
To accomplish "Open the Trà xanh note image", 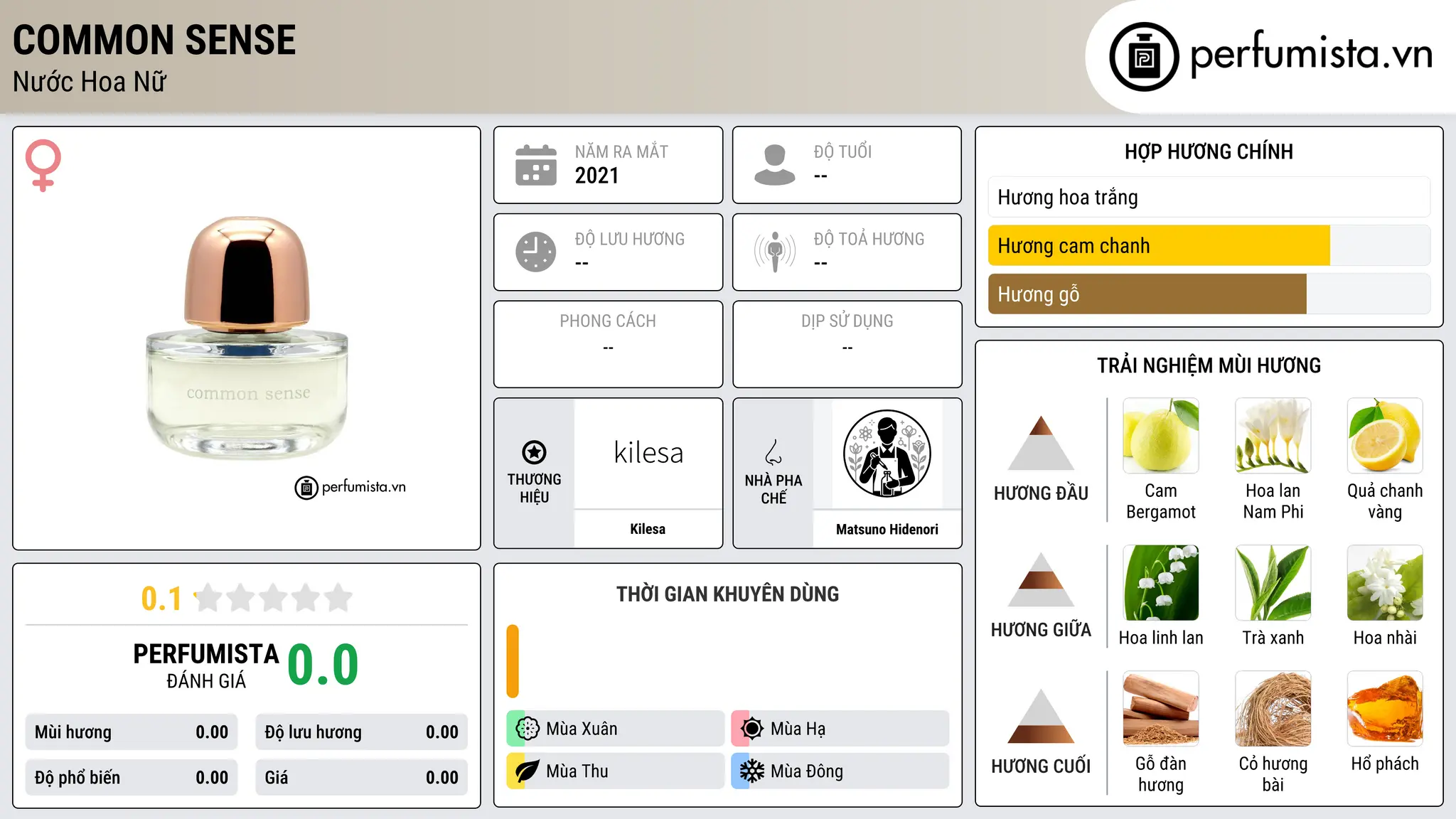I will [x=1273, y=583].
